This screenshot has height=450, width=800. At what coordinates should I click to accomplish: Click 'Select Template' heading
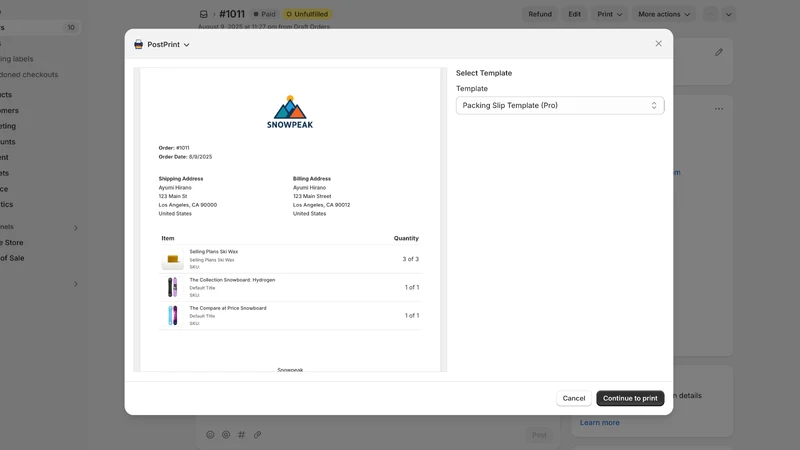pos(484,73)
